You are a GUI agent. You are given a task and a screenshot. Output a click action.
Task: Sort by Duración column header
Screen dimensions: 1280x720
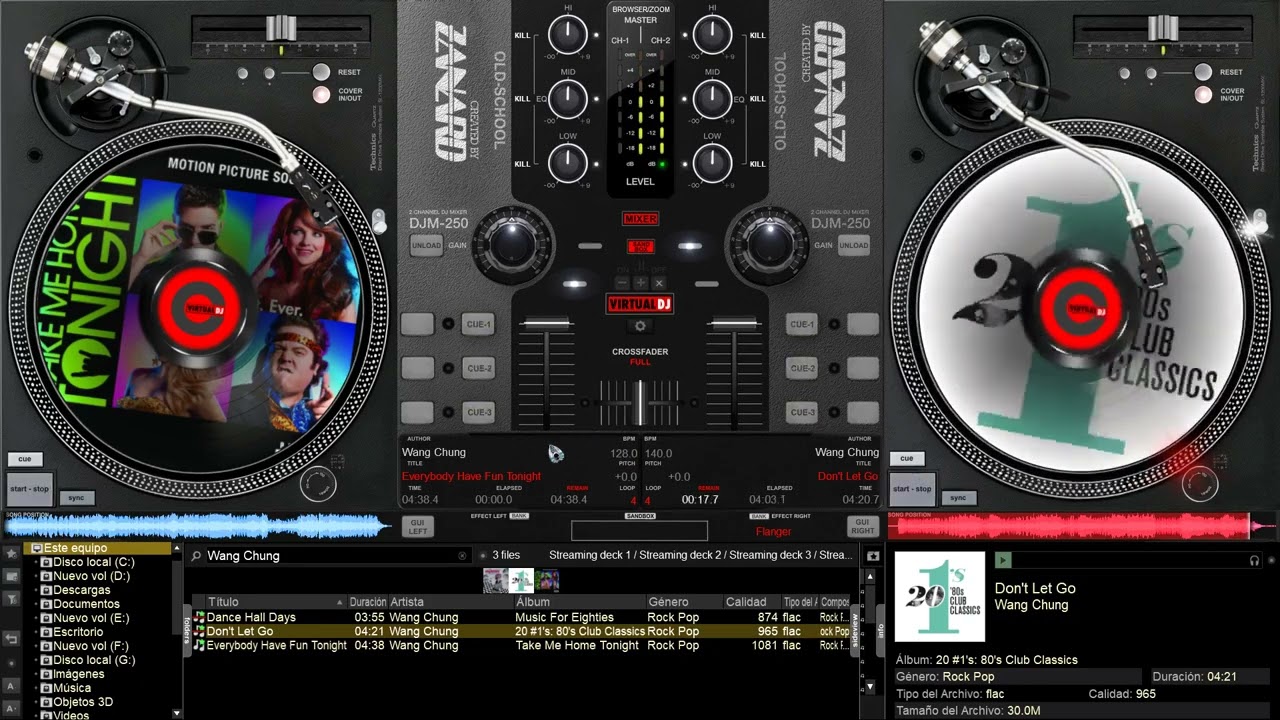pyautogui.click(x=368, y=602)
